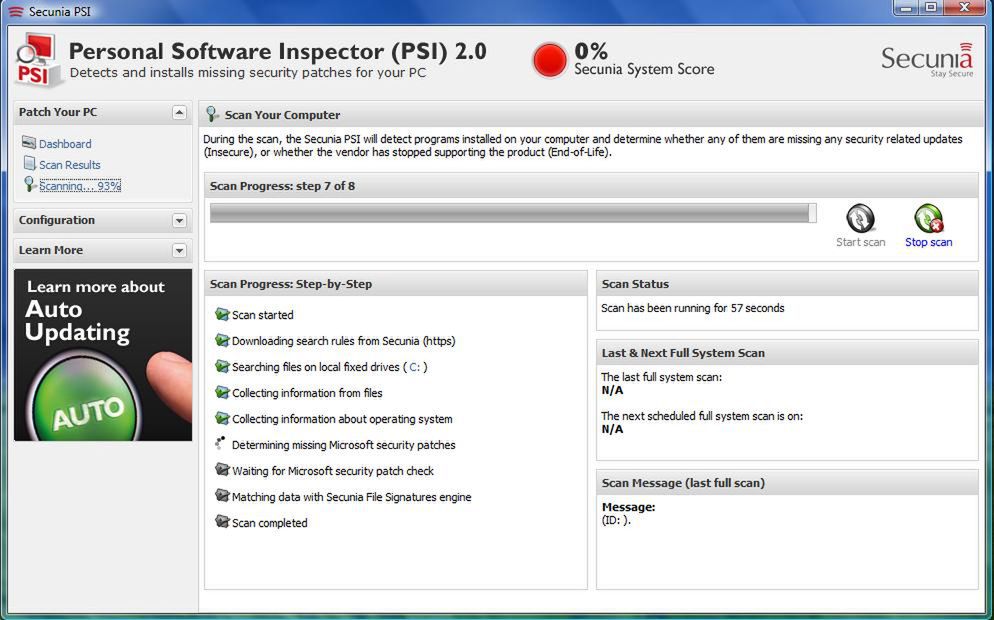The image size is (994, 620).
Task: Click the Stop scan label
Action: click(929, 242)
